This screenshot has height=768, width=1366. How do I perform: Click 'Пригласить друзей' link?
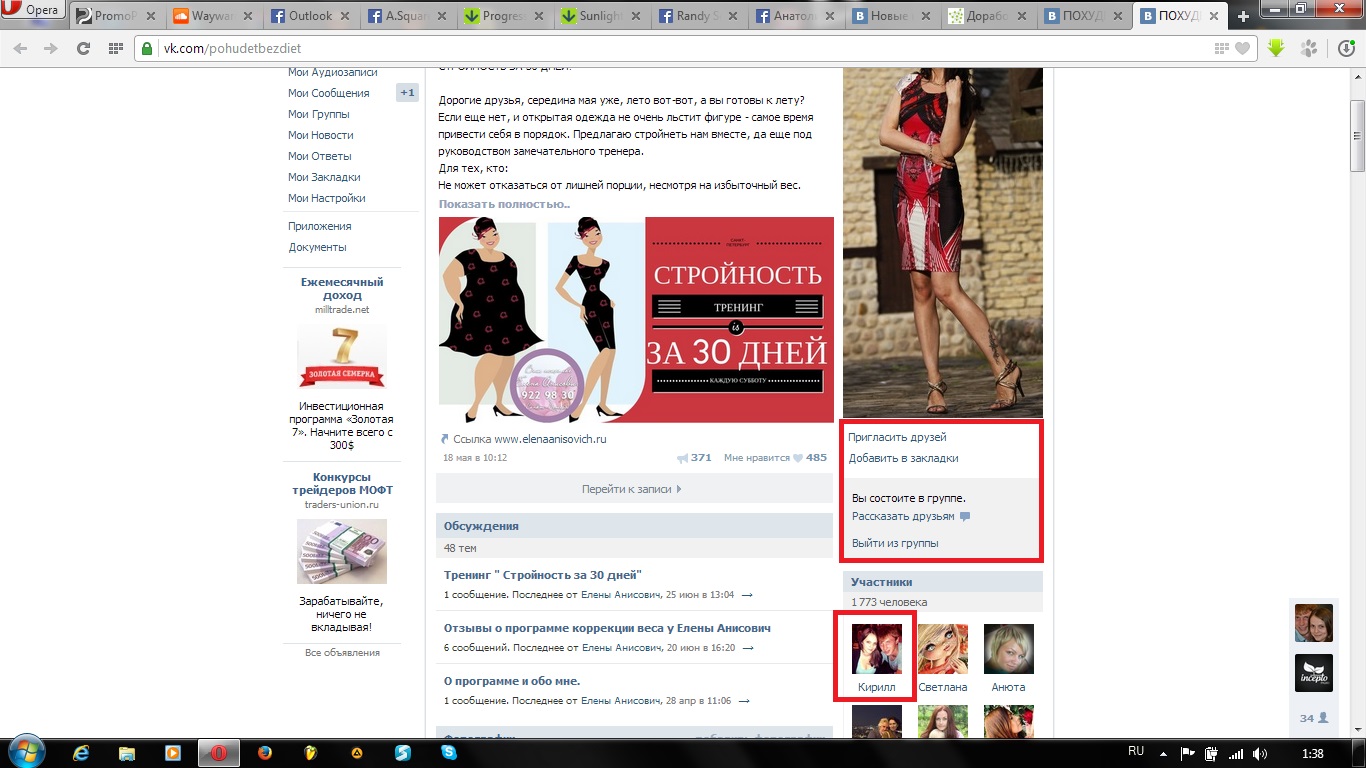point(897,437)
